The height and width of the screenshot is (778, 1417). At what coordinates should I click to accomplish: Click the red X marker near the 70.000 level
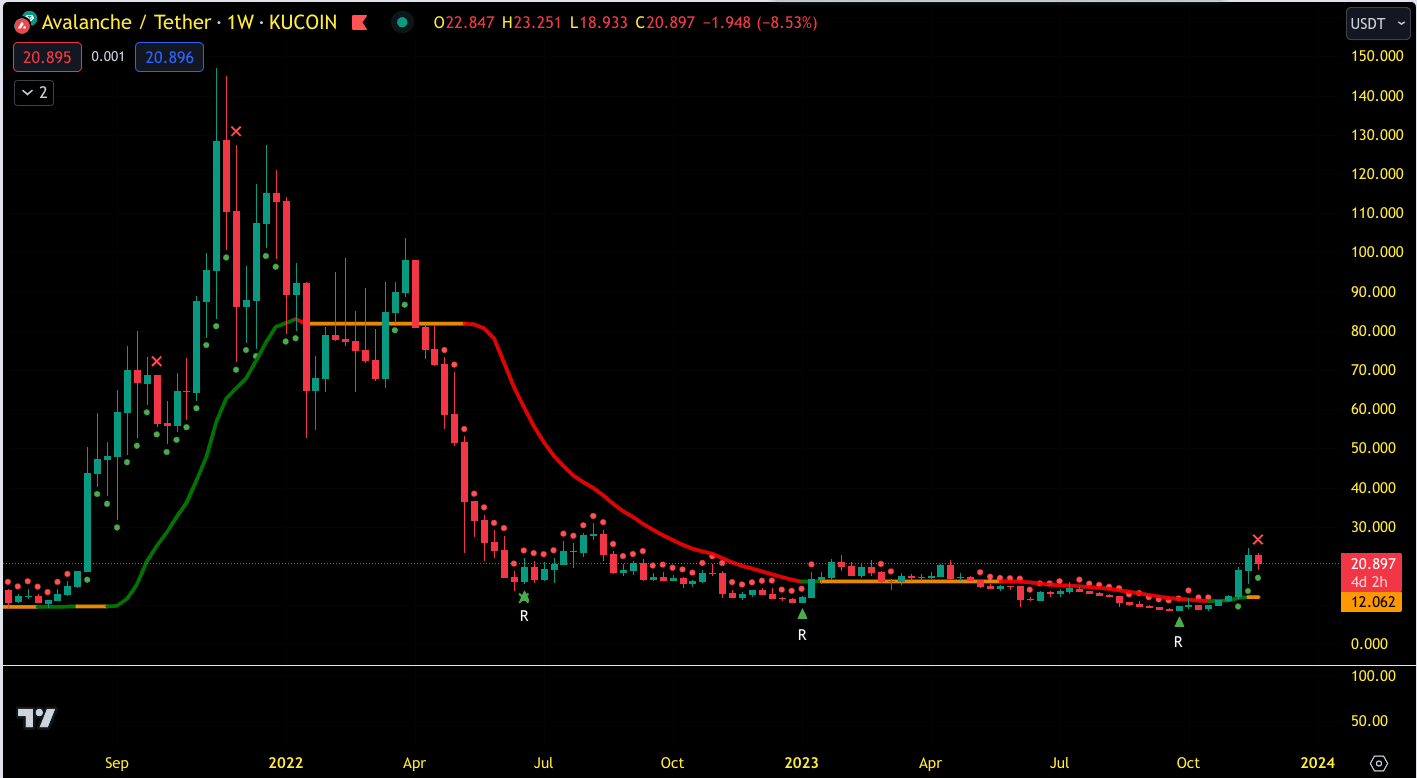[156, 361]
